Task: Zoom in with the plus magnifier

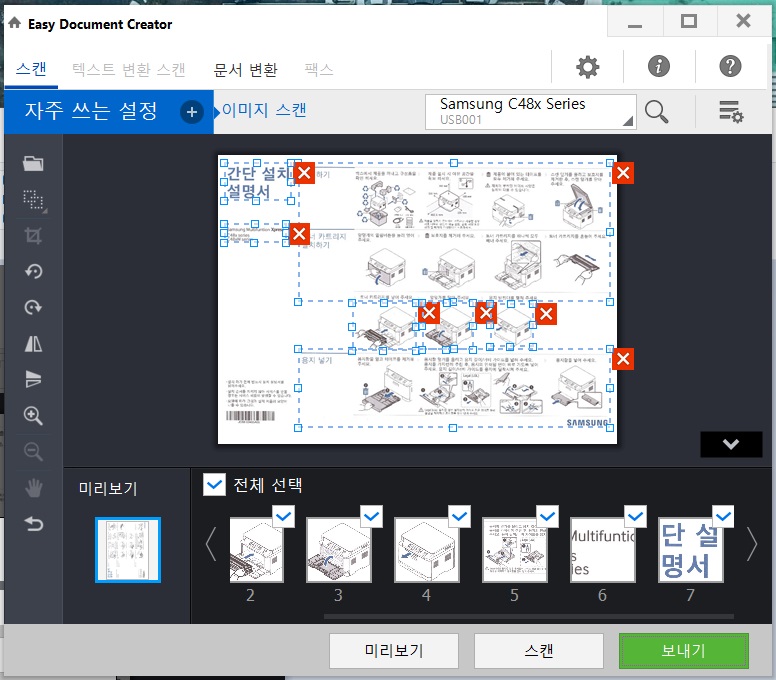Action: (33, 416)
